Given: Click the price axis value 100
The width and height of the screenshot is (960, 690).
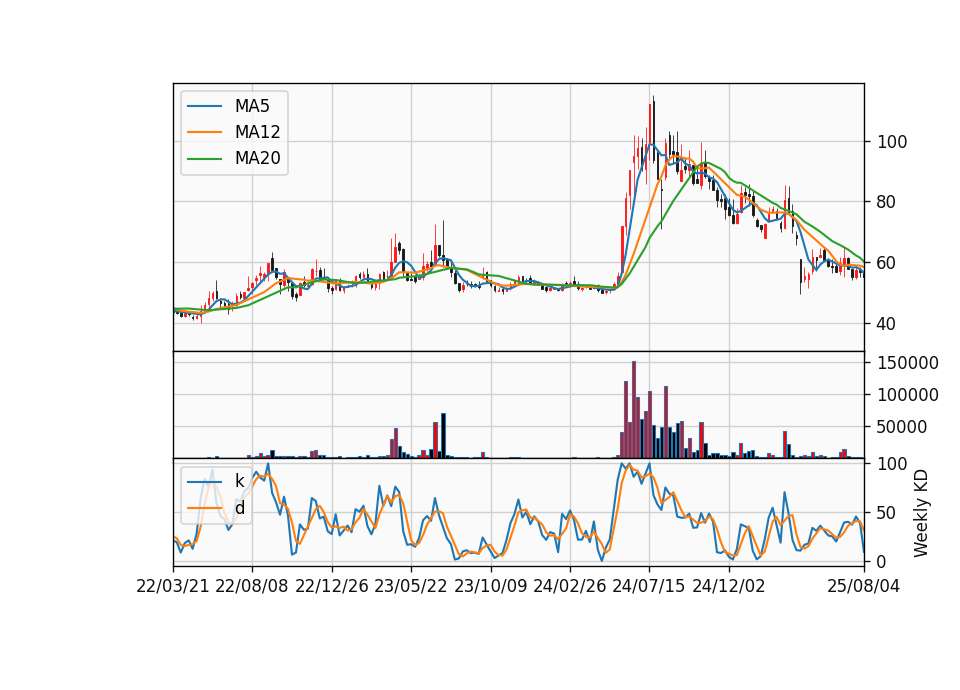Looking at the screenshot, I should coord(892,142).
